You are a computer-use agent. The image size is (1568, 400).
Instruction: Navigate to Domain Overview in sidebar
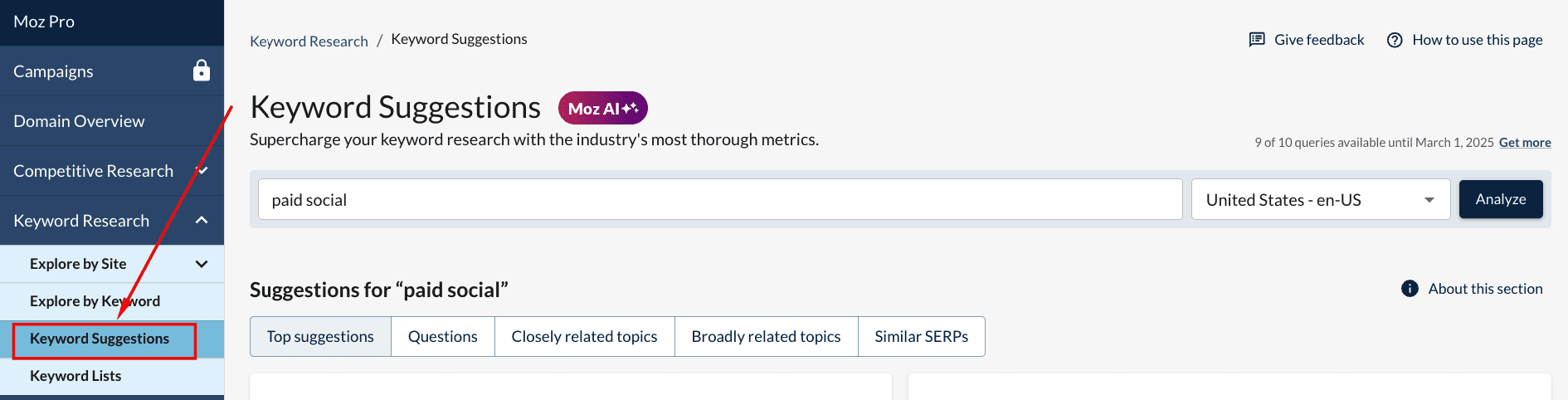click(79, 121)
